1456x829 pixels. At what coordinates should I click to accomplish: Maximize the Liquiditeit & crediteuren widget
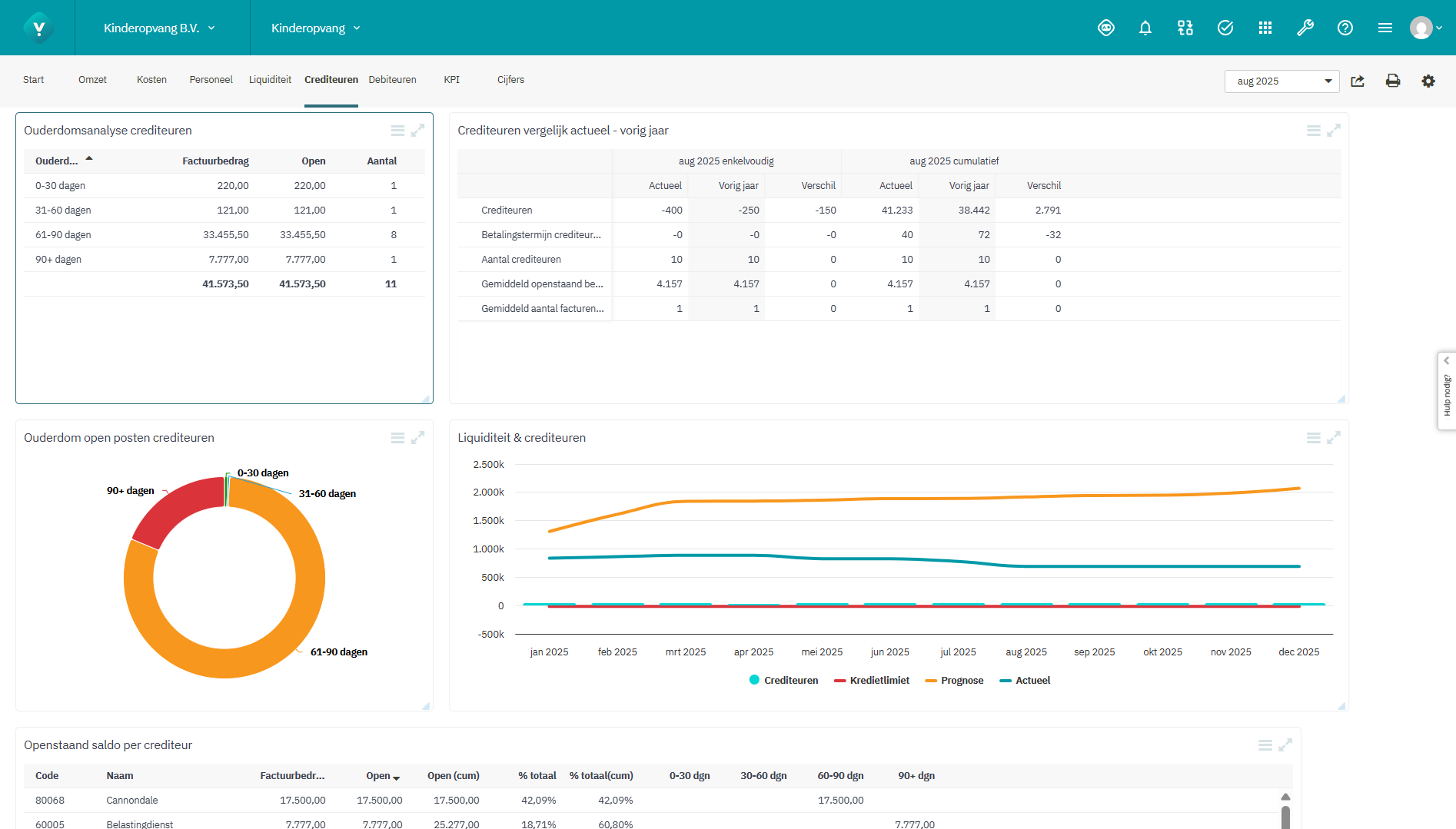(1334, 438)
